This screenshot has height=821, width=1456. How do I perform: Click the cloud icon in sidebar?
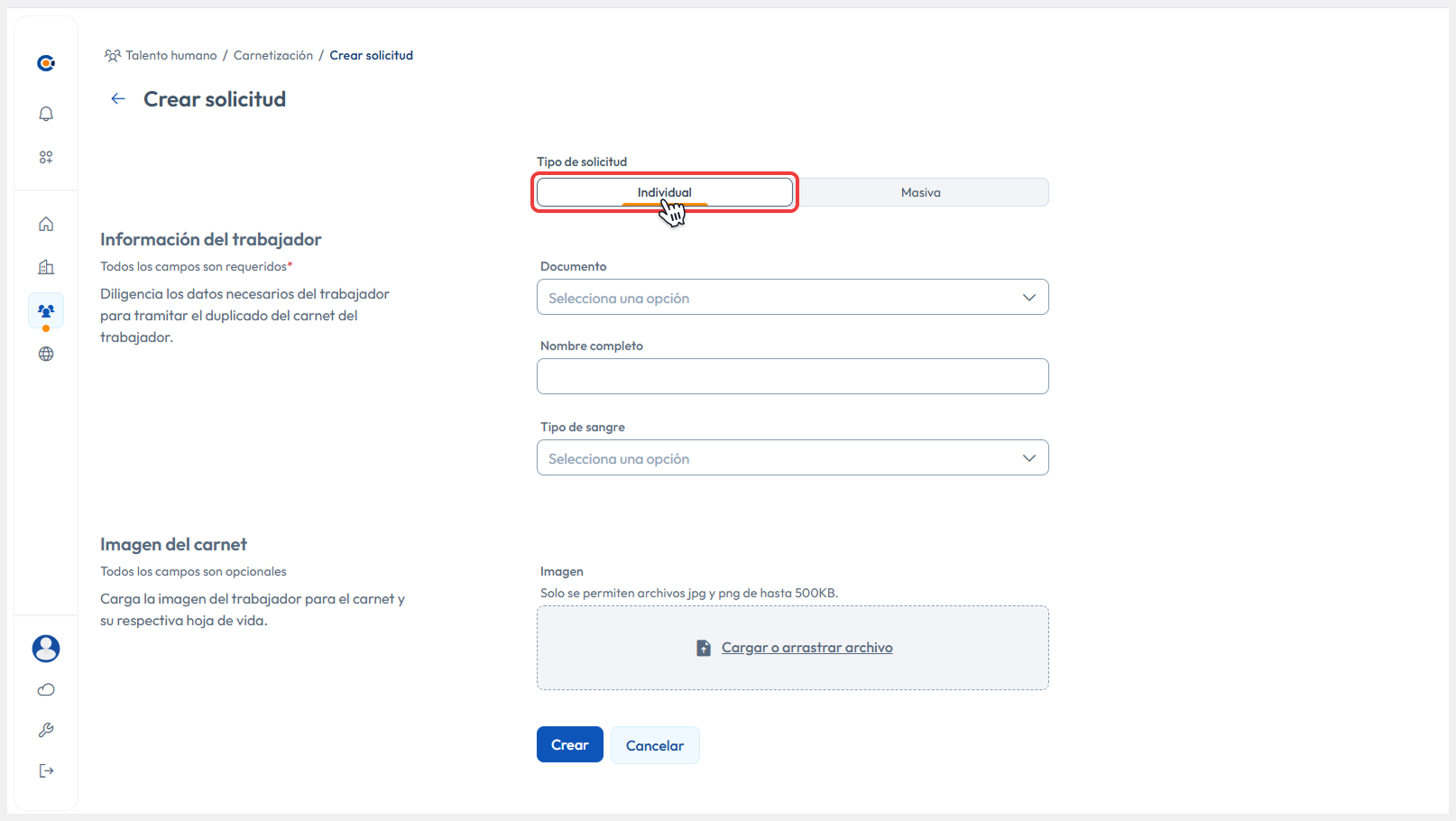(x=46, y=690)
